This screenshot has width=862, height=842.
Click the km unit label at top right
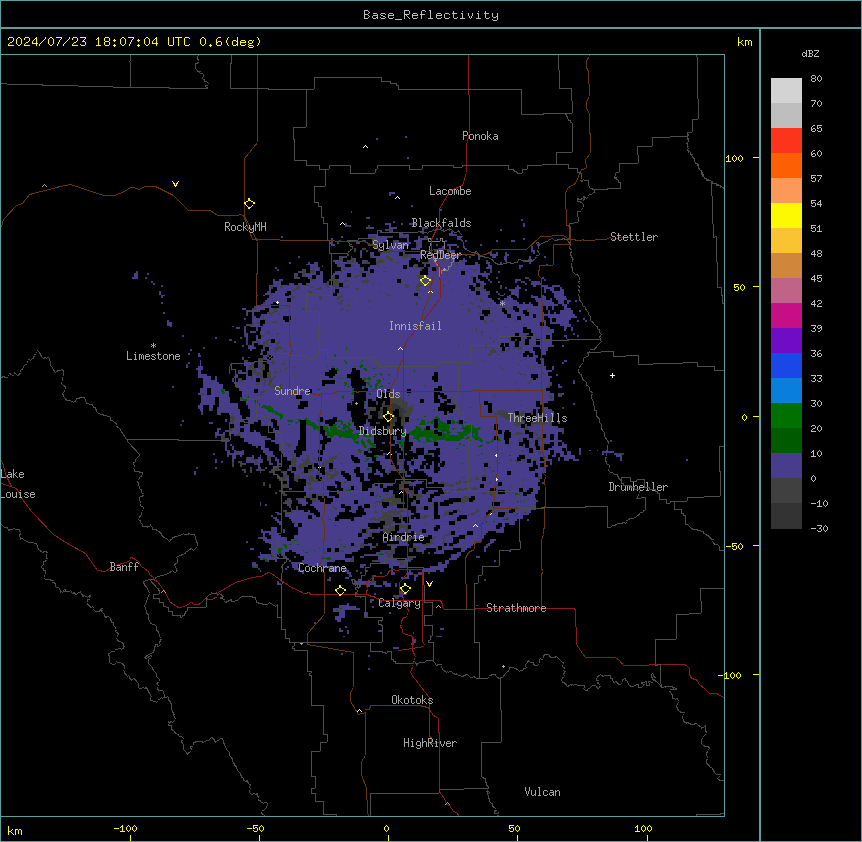click(744, 42)
